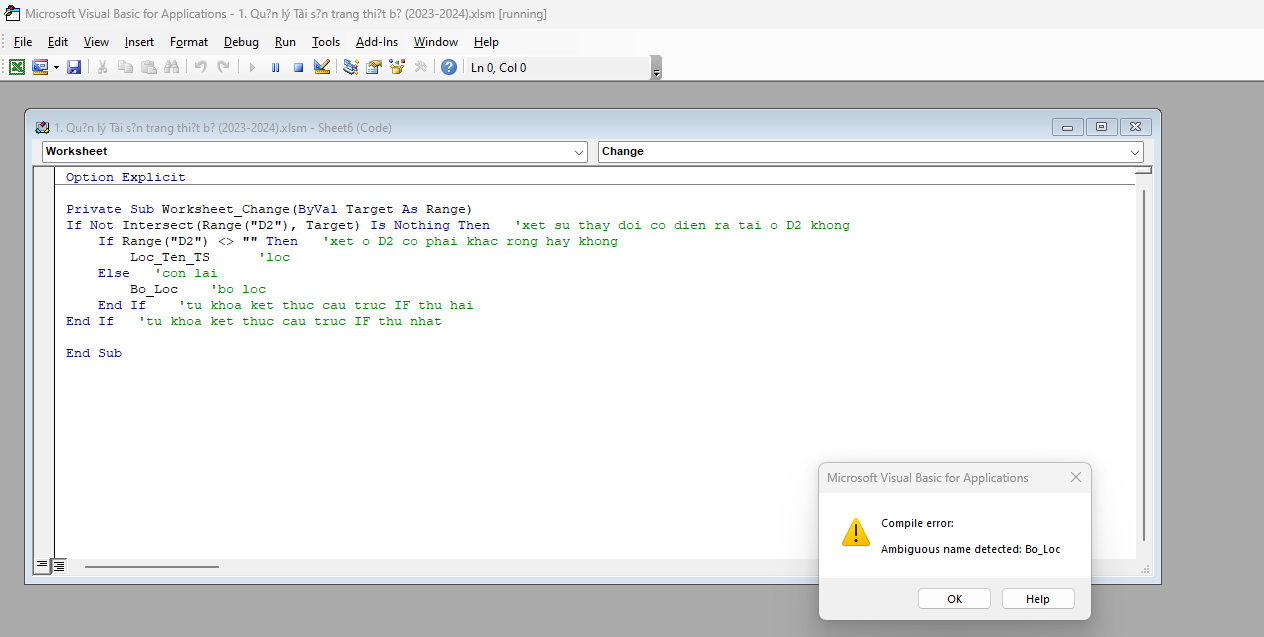Click Help in the compile error dialog
Viewport: 1264px width, 637px height.
click(1038, 599)
